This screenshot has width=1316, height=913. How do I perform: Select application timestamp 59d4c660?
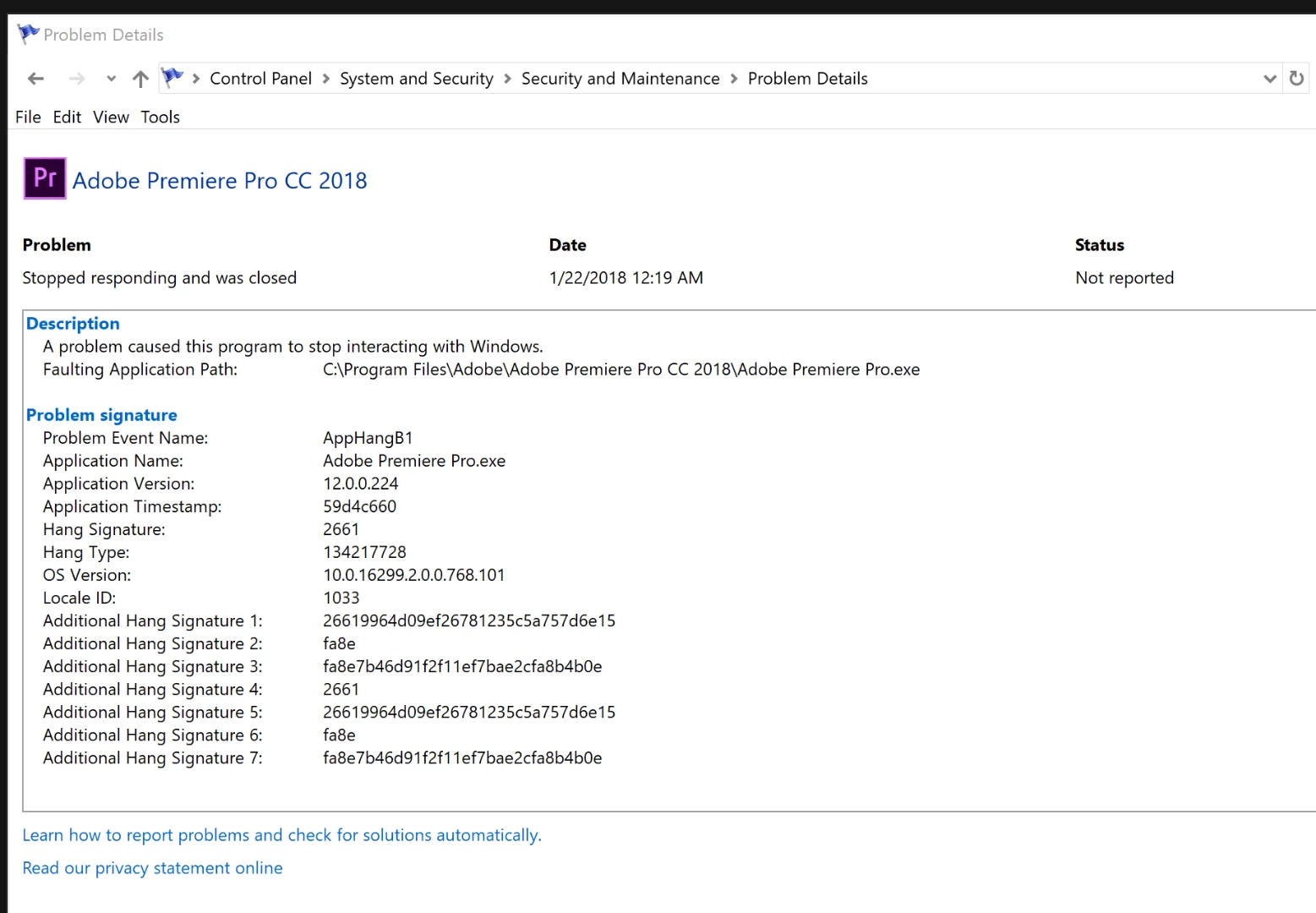coord(360,506)
